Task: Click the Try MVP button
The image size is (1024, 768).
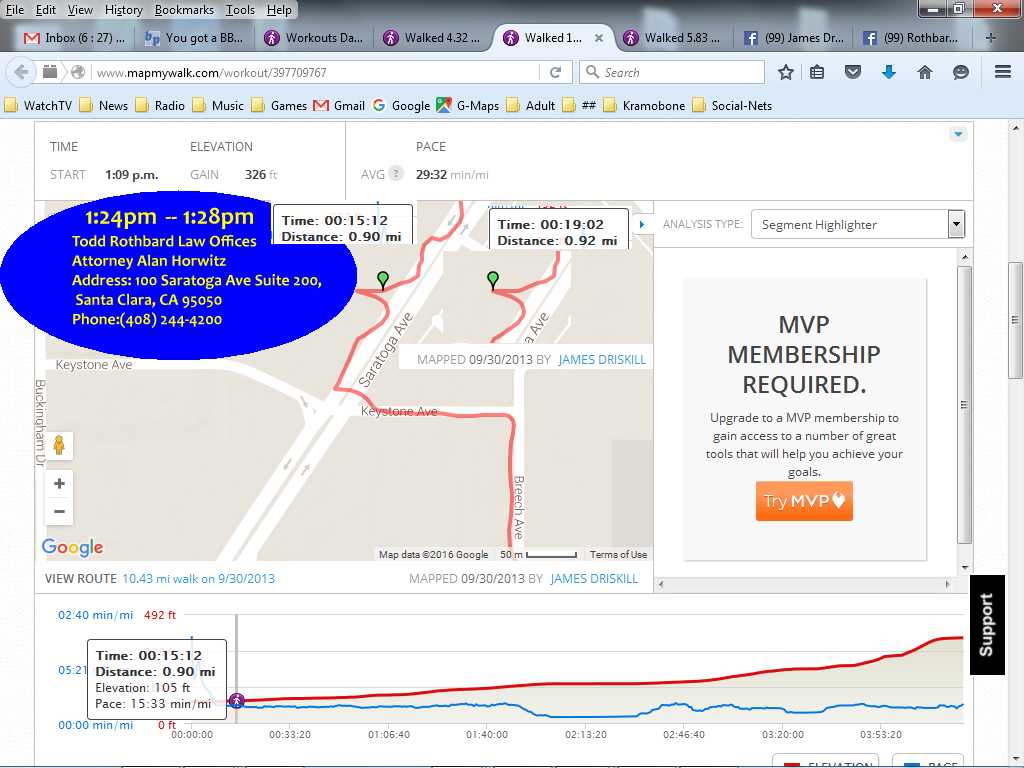Action: (x=804, y=501)
